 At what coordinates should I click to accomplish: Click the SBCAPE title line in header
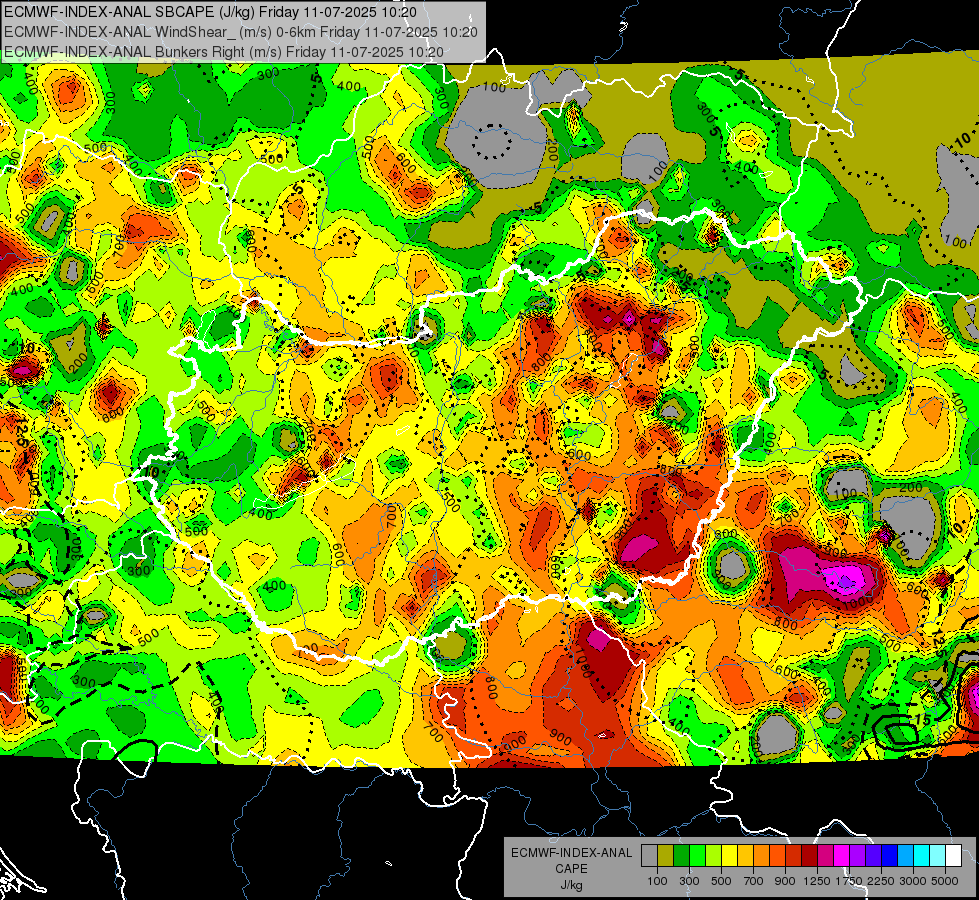[x=210, y=12]
